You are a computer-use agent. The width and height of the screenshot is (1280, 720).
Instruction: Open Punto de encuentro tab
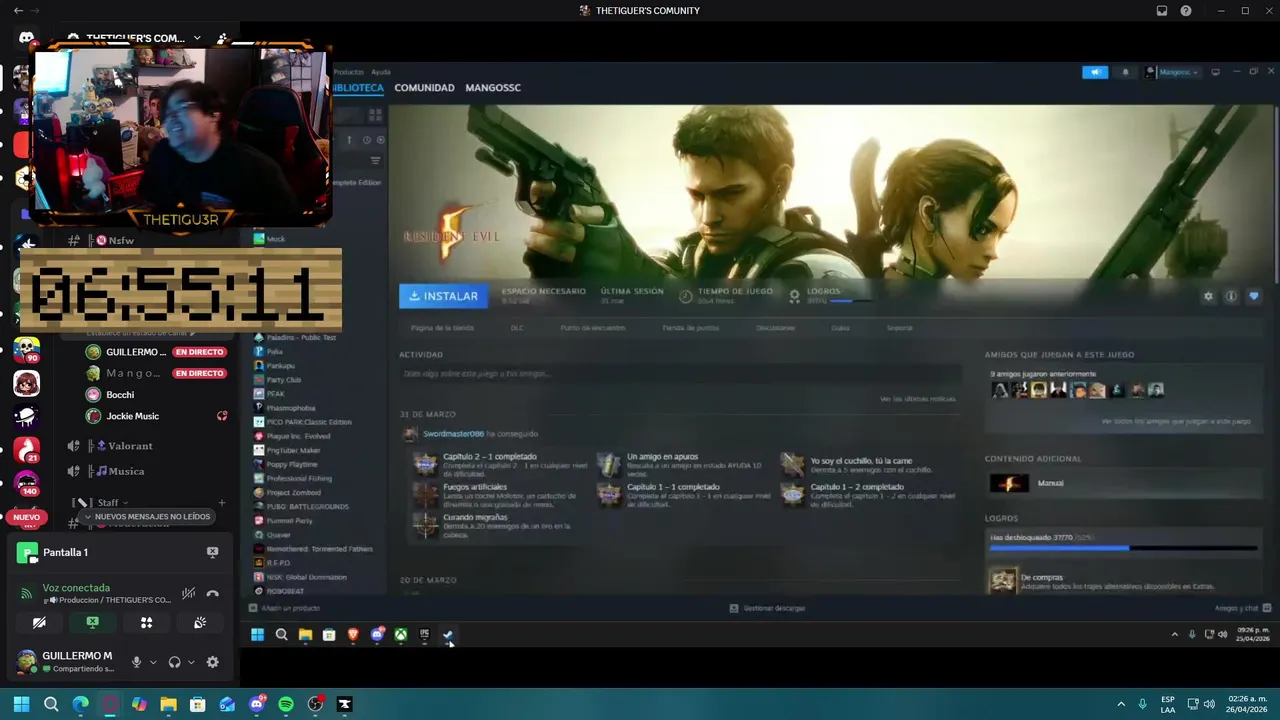click(x=593, y=328)
